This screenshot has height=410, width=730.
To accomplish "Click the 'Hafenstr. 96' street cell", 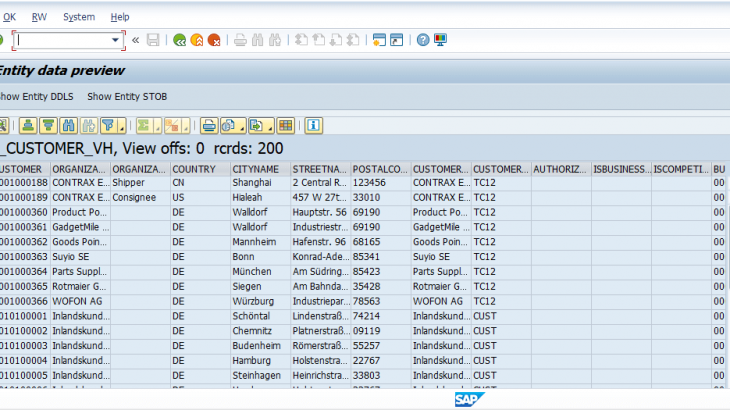I will click(321, 242).
